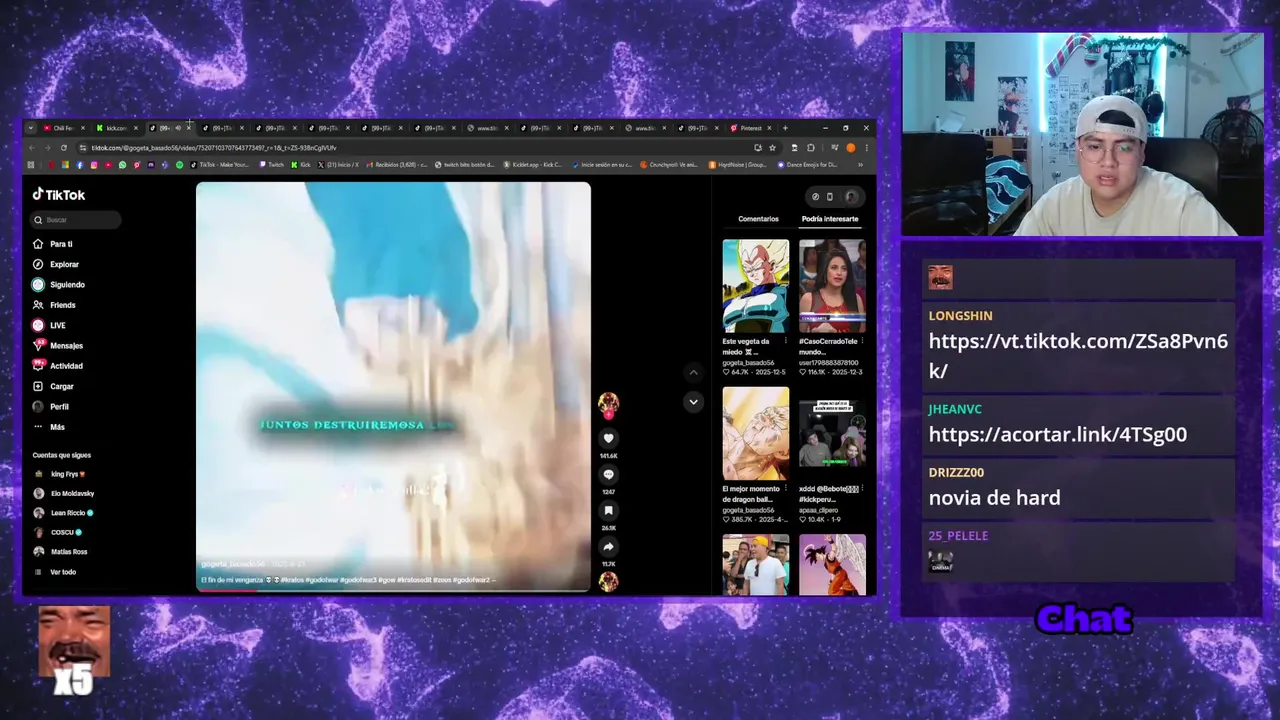Go to previous video with up chevron
1280x720 pixels.
tap(693, 372)
